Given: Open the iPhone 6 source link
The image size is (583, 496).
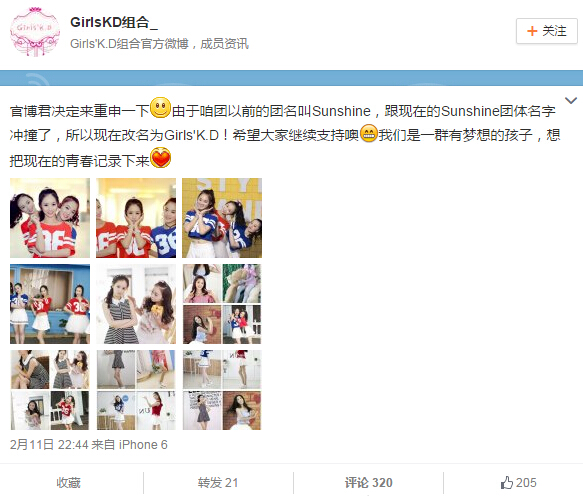Looking at the screenshot, I should [x=143, y=445].
